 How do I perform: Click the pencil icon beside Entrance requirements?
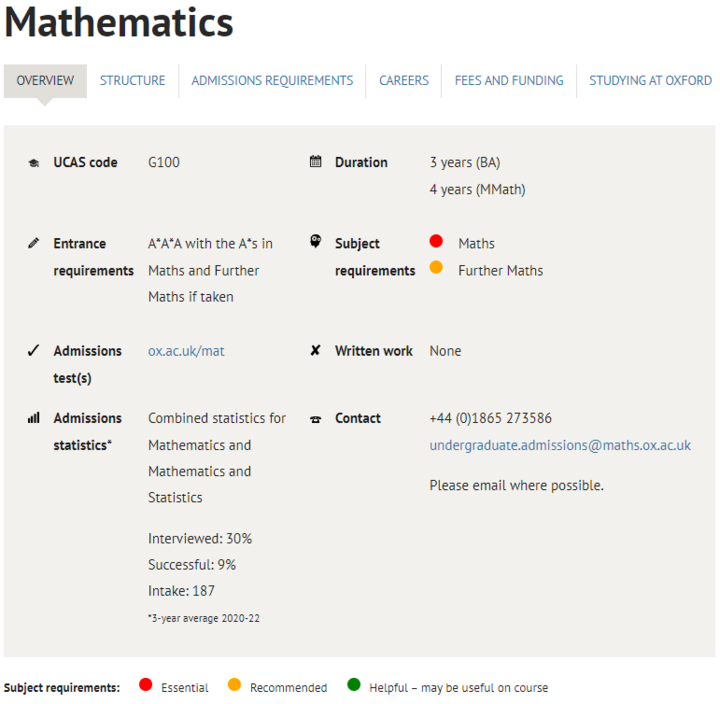click(x=34, y=243)
